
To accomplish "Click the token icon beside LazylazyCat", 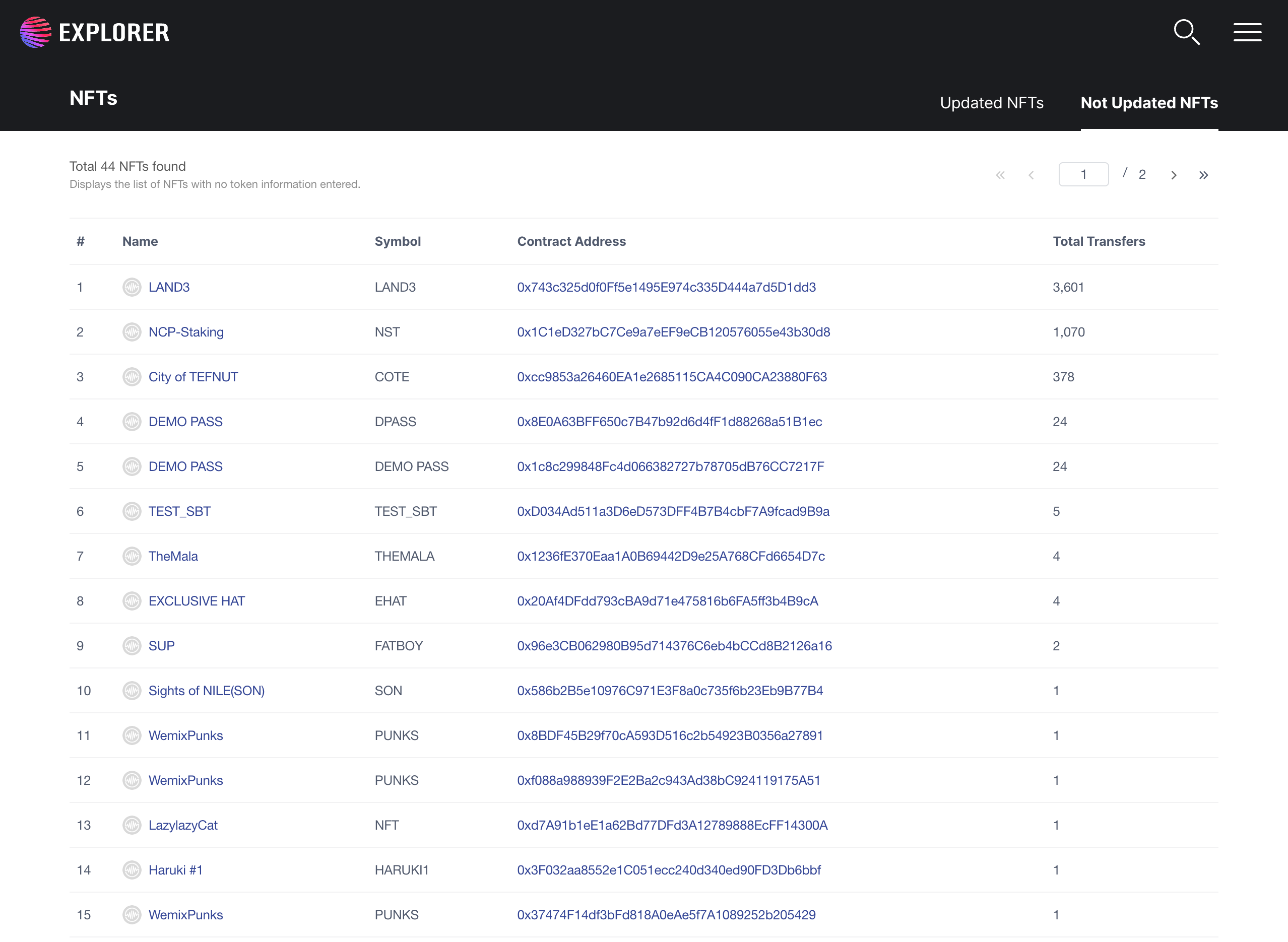I will 132,825.
